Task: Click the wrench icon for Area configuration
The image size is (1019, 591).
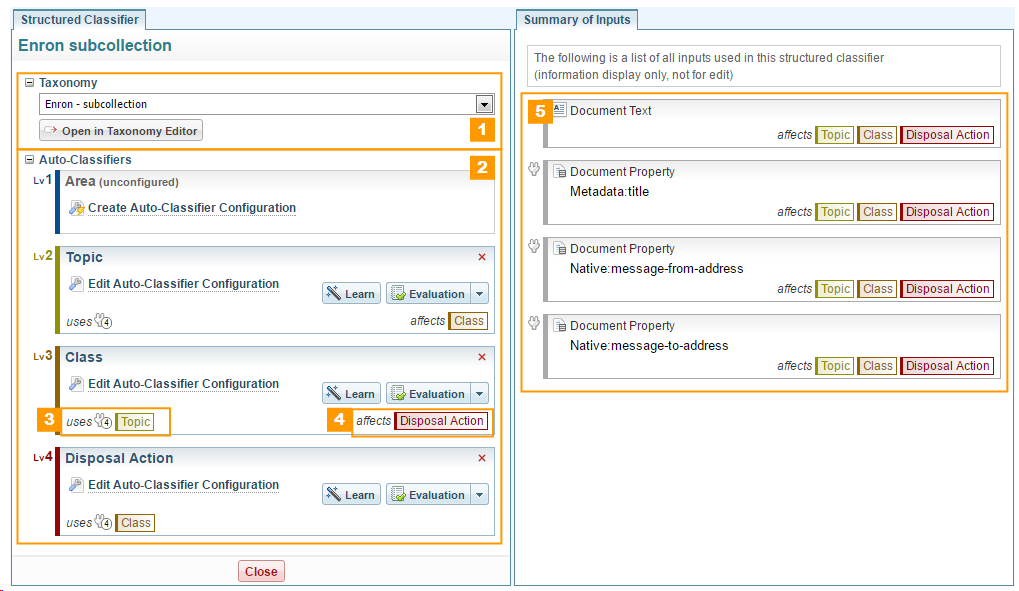Action: [76, 208]
